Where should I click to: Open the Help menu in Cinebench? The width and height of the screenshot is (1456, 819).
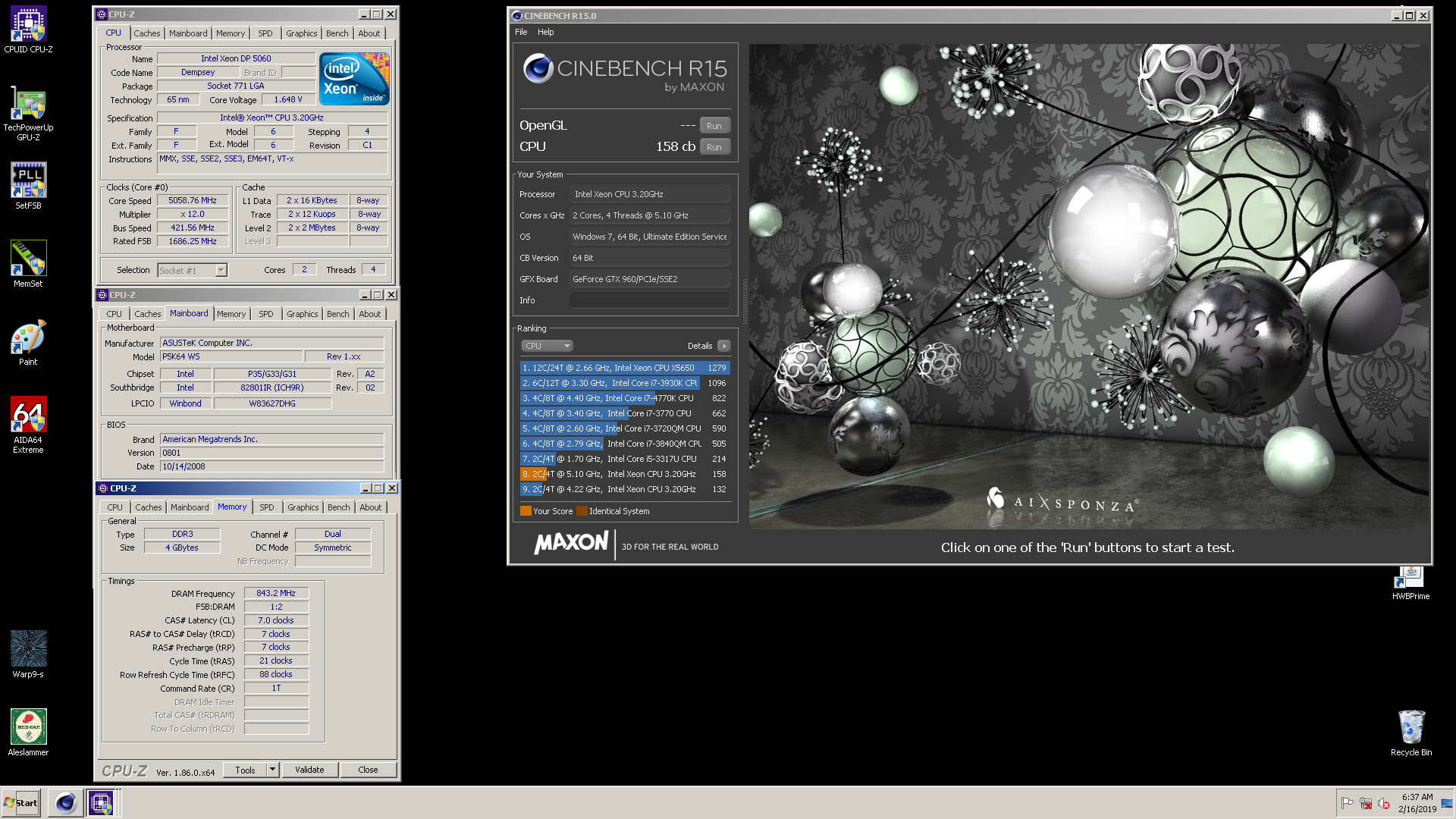[546, 32]
